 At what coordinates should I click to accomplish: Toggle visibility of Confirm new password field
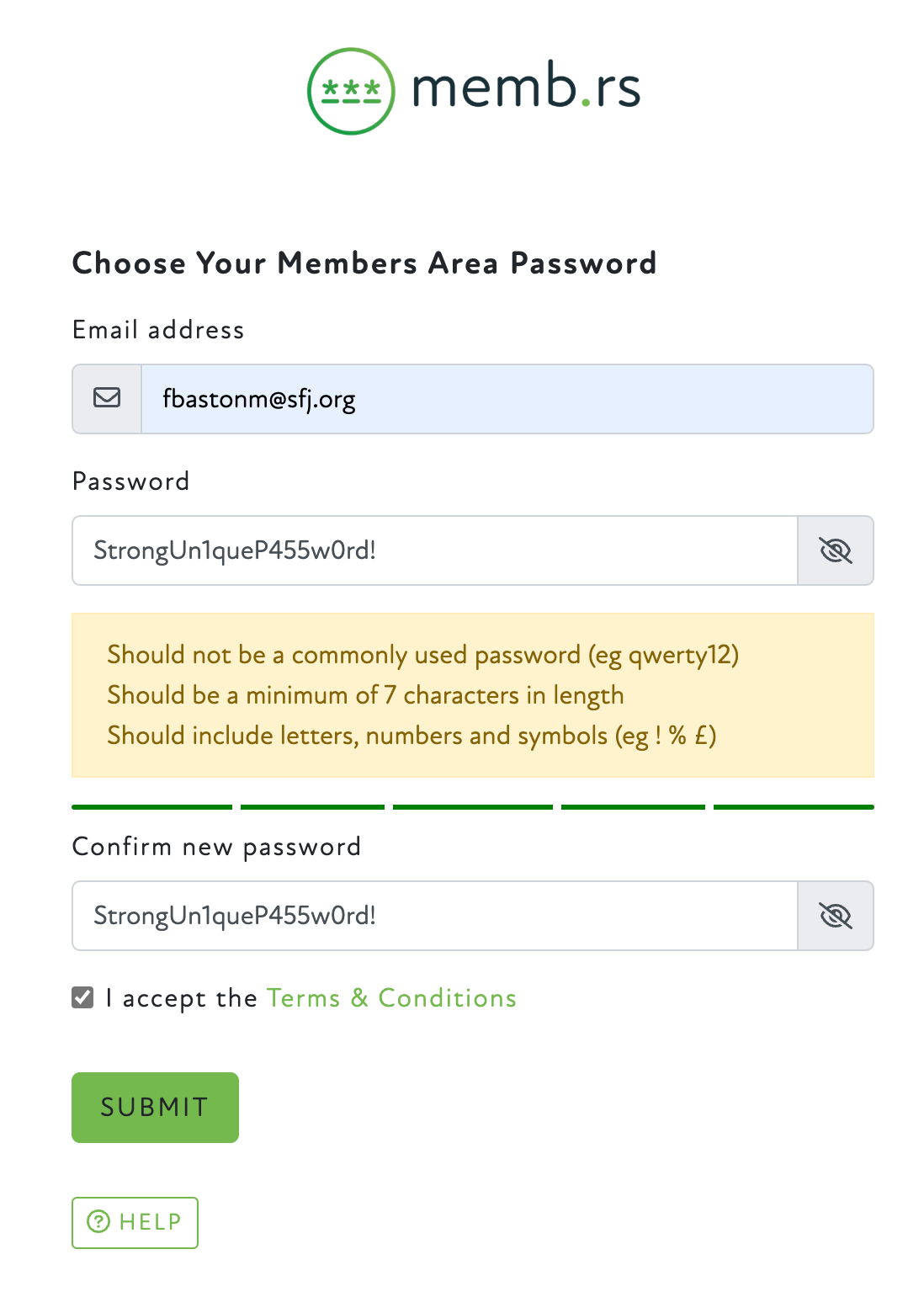coord(835,916)
